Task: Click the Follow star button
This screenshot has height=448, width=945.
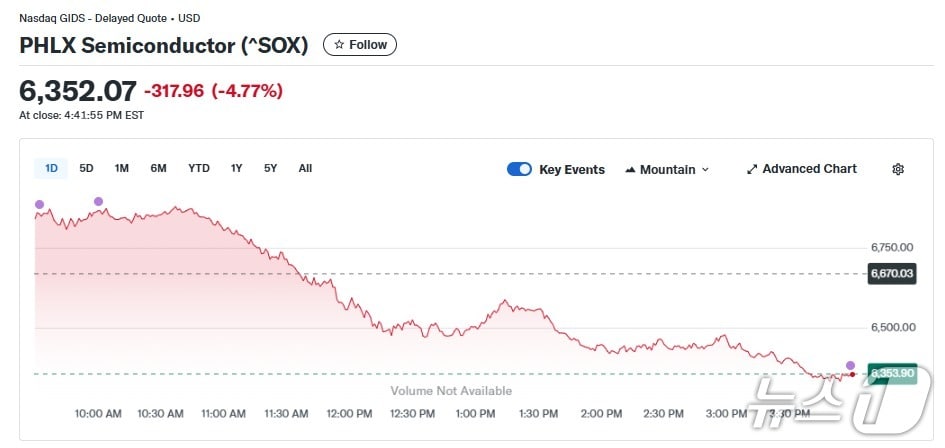Action: (360, 45)
